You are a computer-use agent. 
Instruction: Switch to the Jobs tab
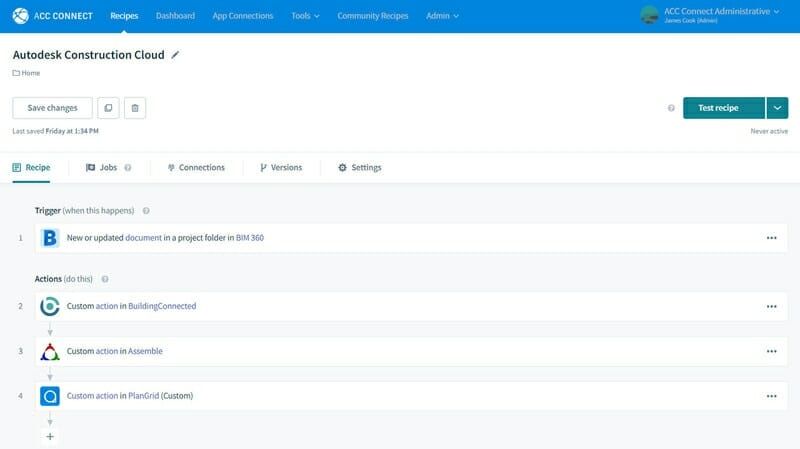(x=102, y=167)
